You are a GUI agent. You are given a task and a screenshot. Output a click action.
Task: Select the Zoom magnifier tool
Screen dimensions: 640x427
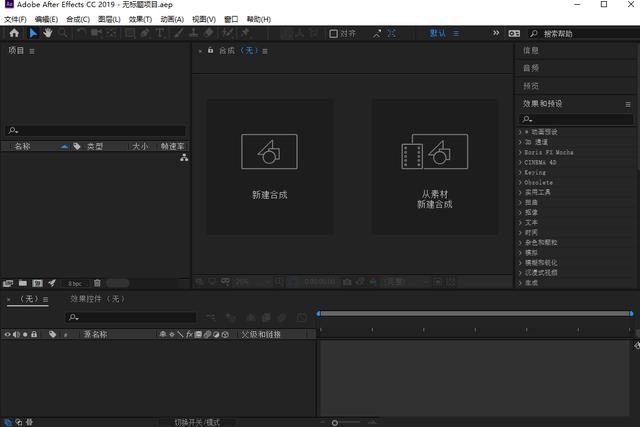pos(63,33)
